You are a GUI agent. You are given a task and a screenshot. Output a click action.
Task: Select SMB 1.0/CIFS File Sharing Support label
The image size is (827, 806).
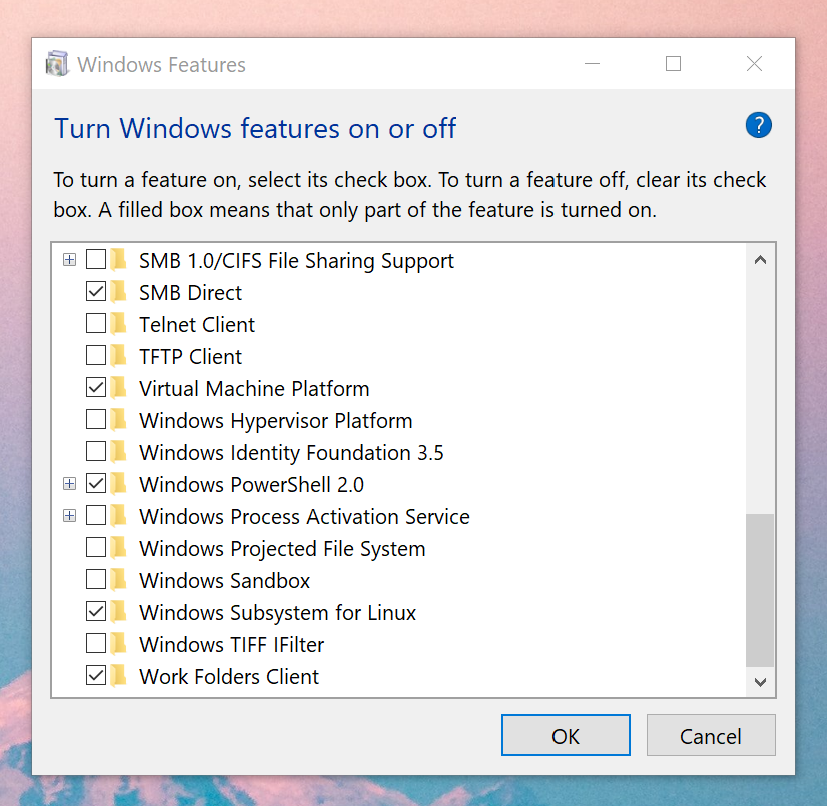click(x=296, y=261)
